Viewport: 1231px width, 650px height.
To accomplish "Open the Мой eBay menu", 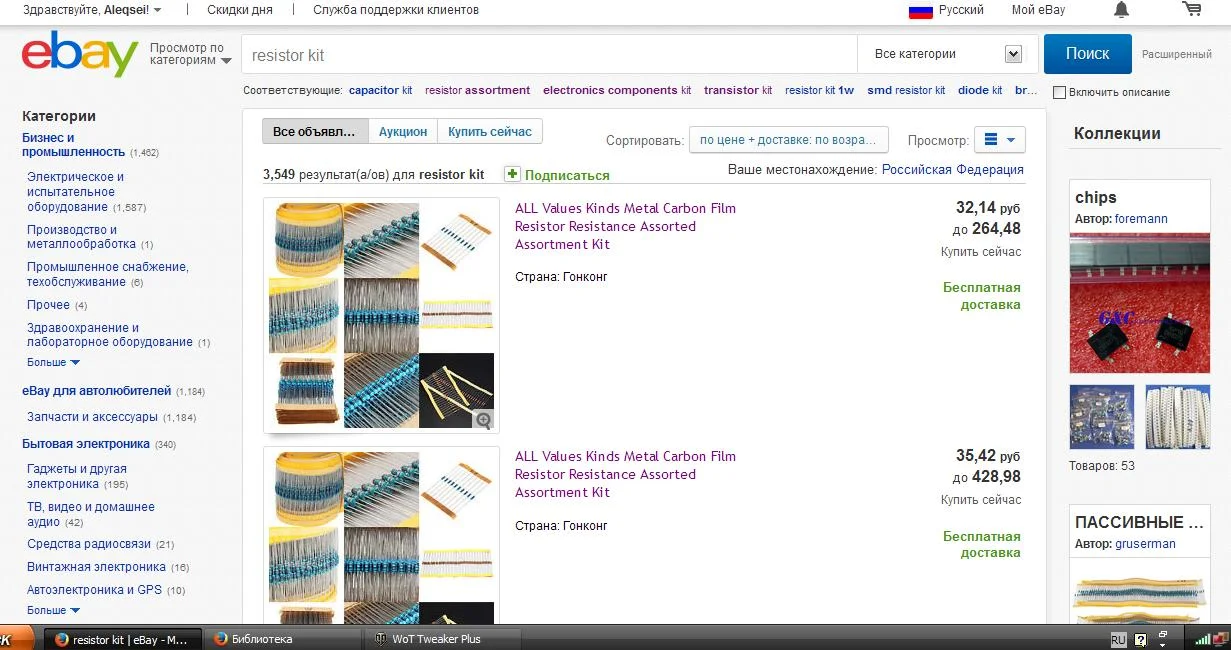I will point(1038,10).
